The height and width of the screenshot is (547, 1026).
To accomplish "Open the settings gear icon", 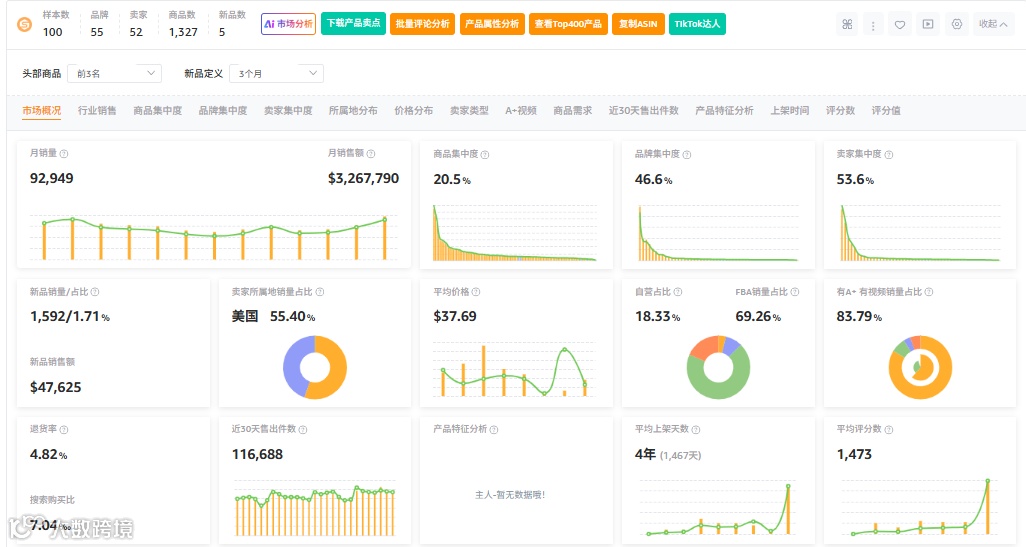I will pos(957,24).
